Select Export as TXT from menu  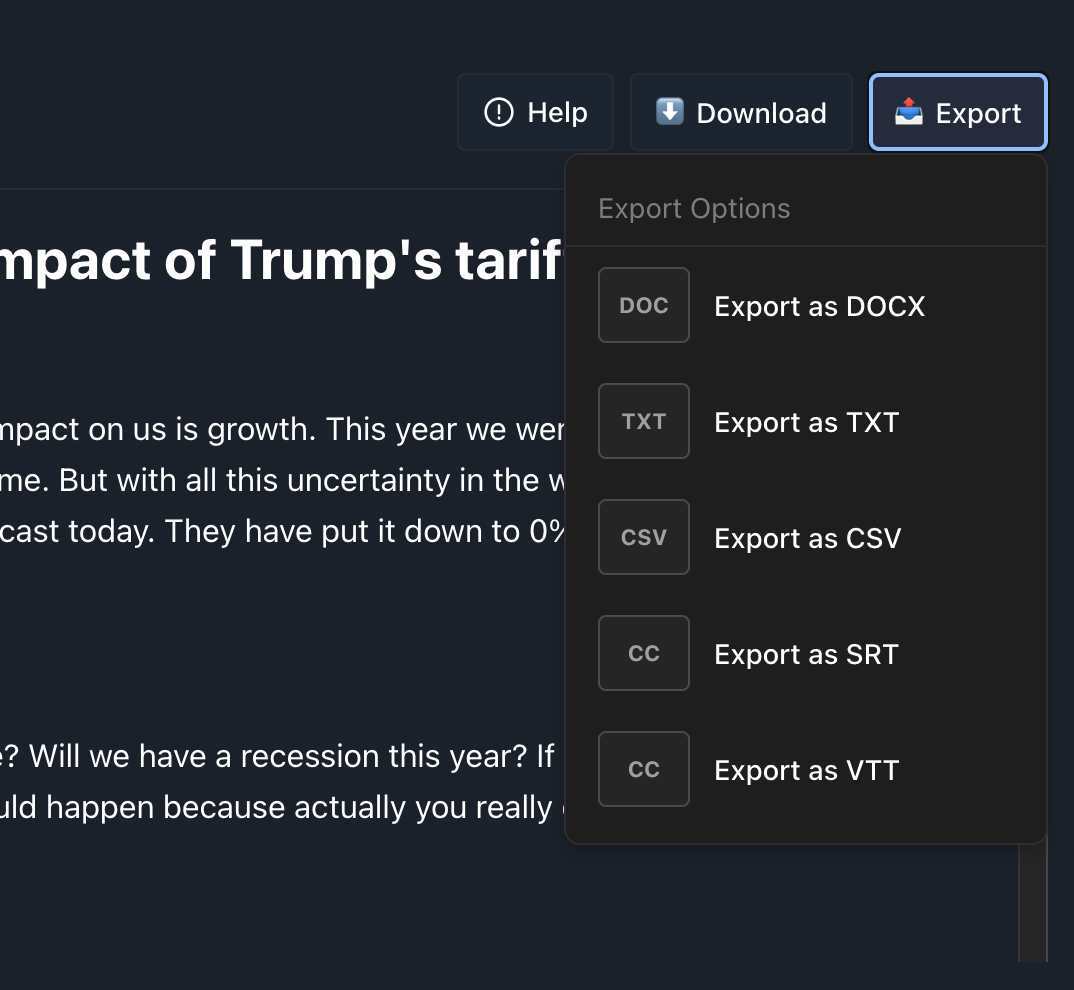tap(806, 422)
